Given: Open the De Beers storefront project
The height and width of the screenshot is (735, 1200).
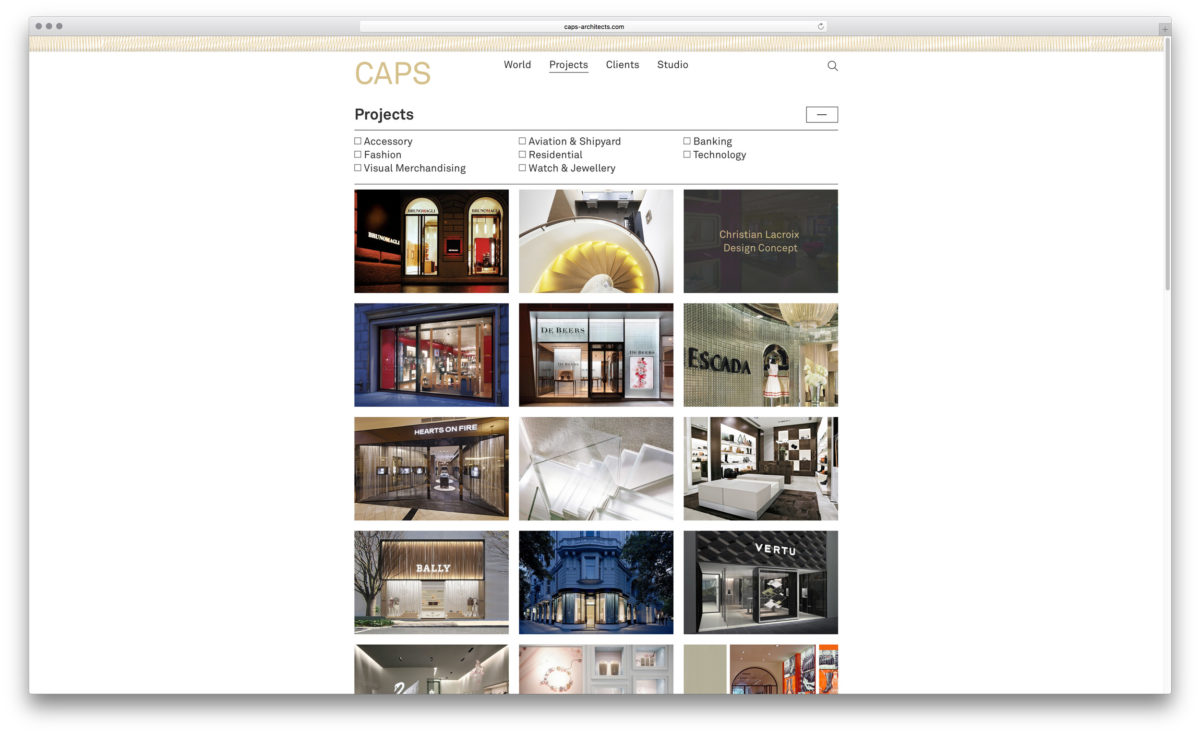Looking at the screenshot, I should 595,355.
